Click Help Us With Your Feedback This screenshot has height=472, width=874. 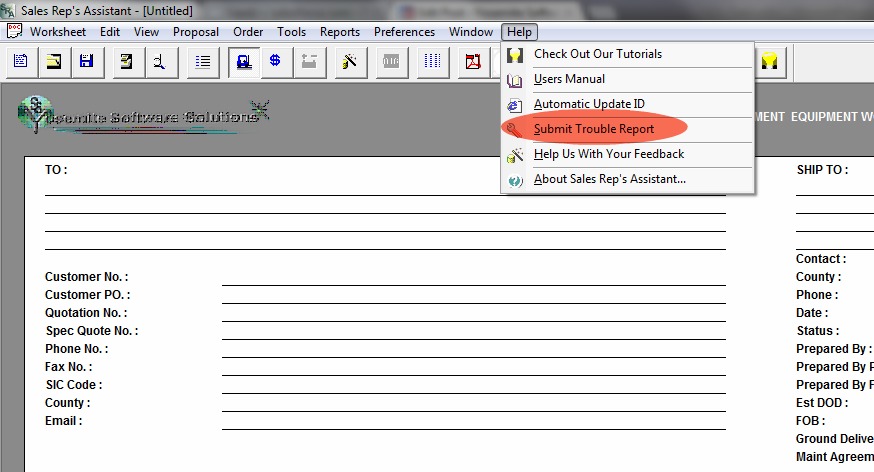[608, 154]
